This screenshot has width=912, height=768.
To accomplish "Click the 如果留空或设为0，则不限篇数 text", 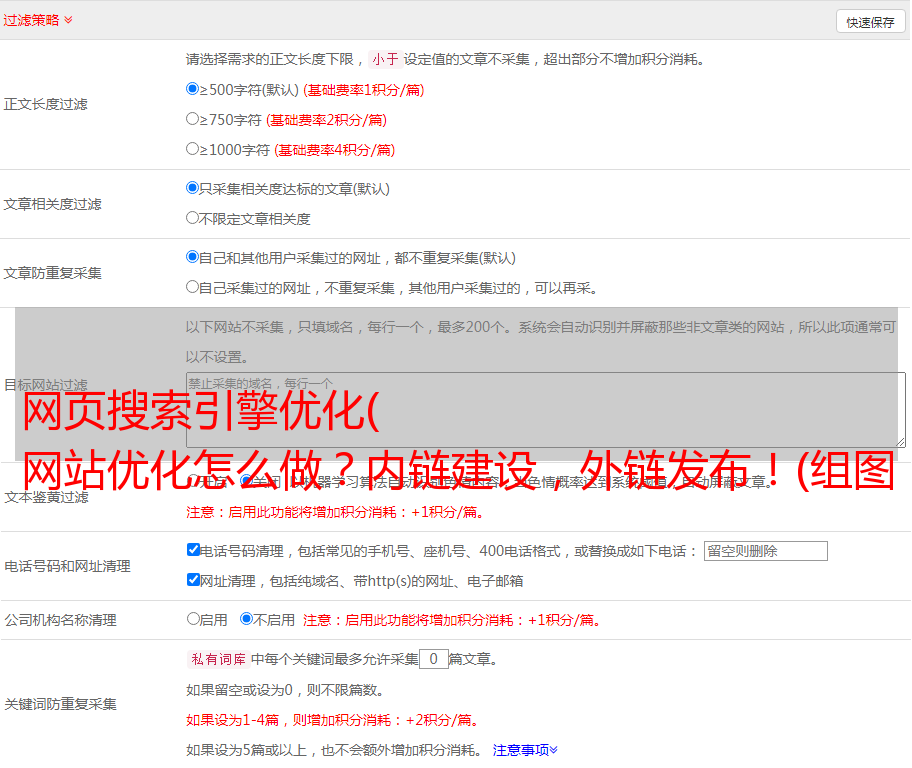I will 285,691.
